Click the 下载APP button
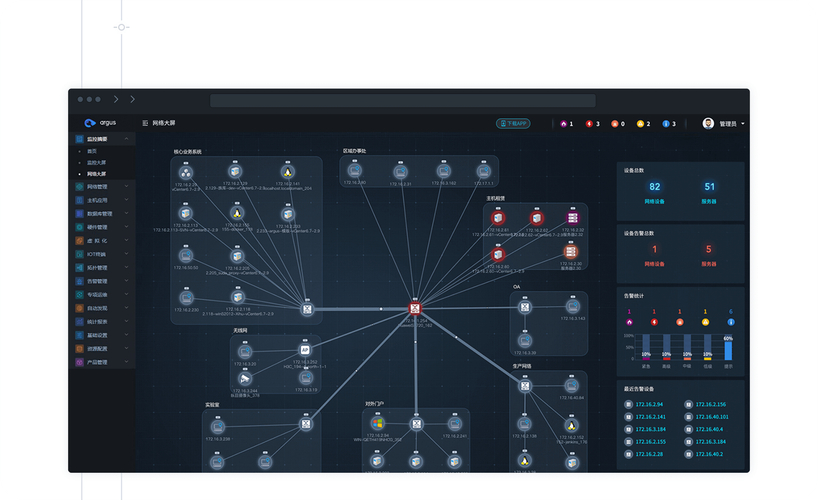818x500 pixels. [x=513, y=124]
